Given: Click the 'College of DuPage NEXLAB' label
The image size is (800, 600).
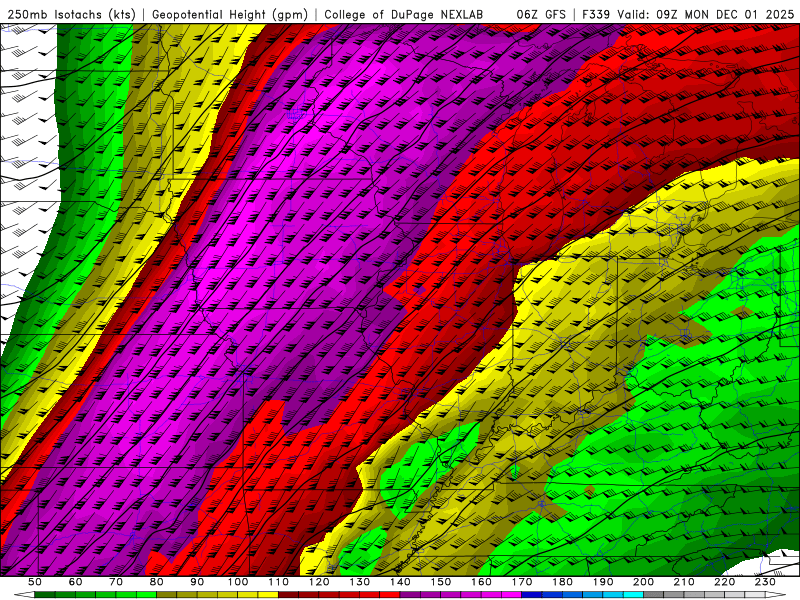Looking at the screenshot, I should coord(403,14).
